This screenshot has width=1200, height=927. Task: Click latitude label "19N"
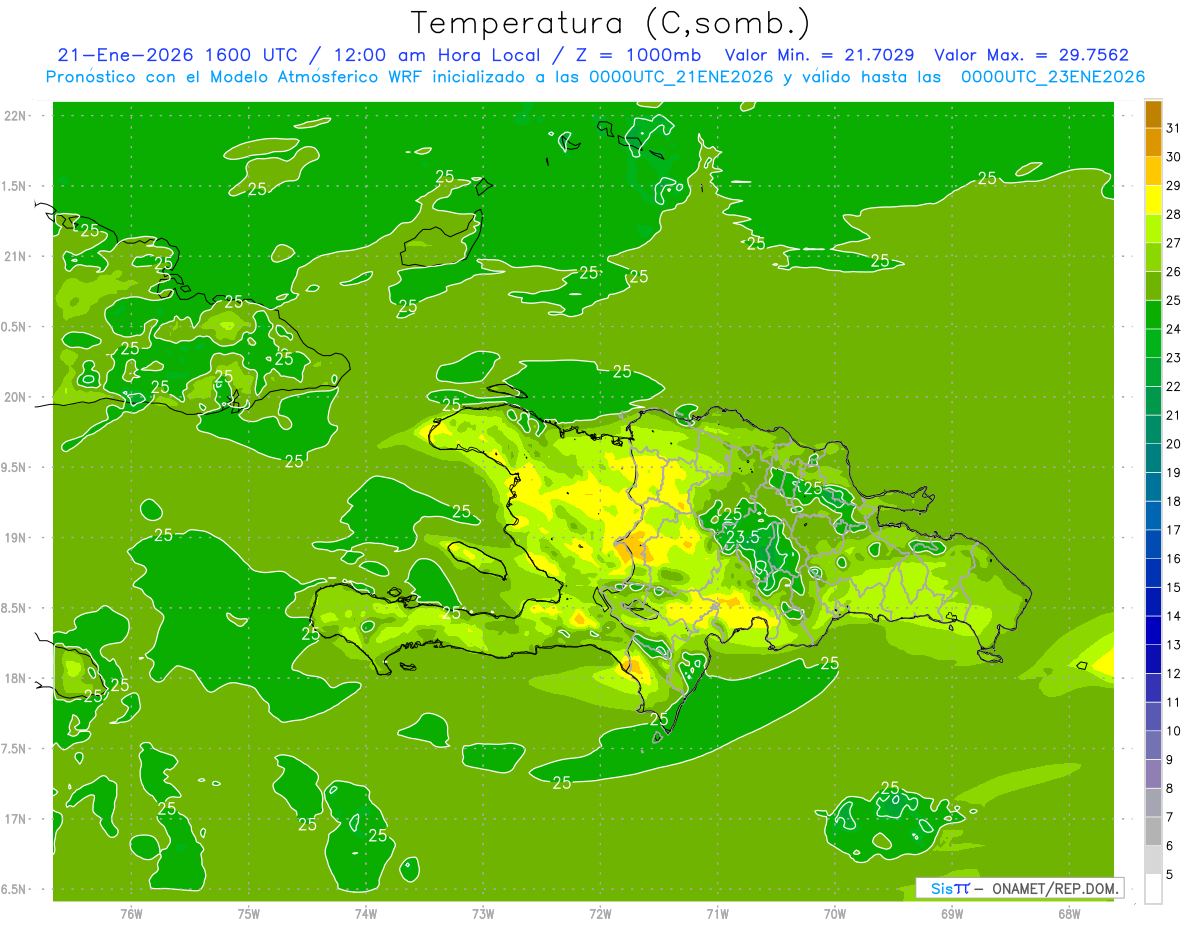[x=17, y=538]
